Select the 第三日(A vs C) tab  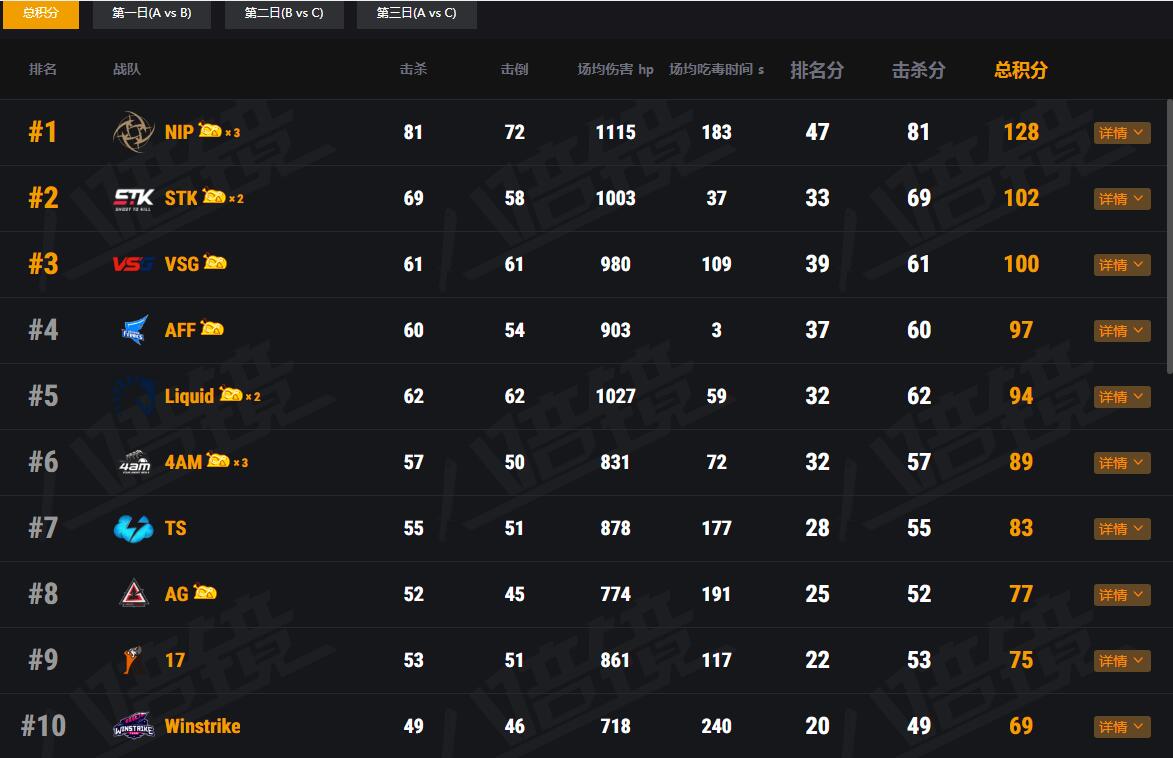click(x=416, y=14)
